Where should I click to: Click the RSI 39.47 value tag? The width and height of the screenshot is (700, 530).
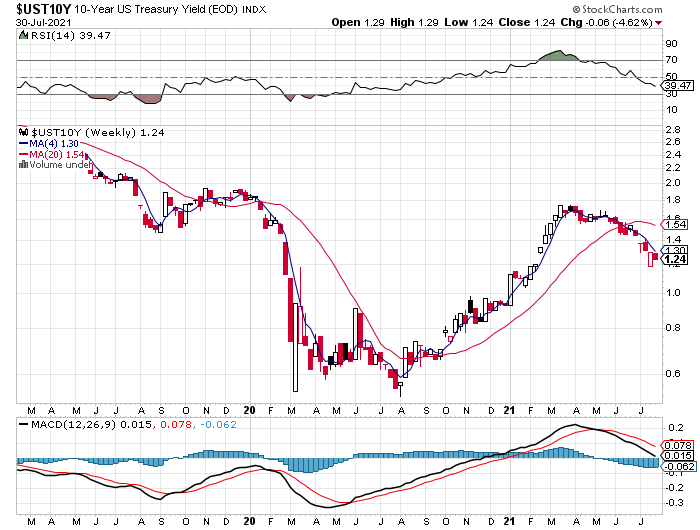678,85
